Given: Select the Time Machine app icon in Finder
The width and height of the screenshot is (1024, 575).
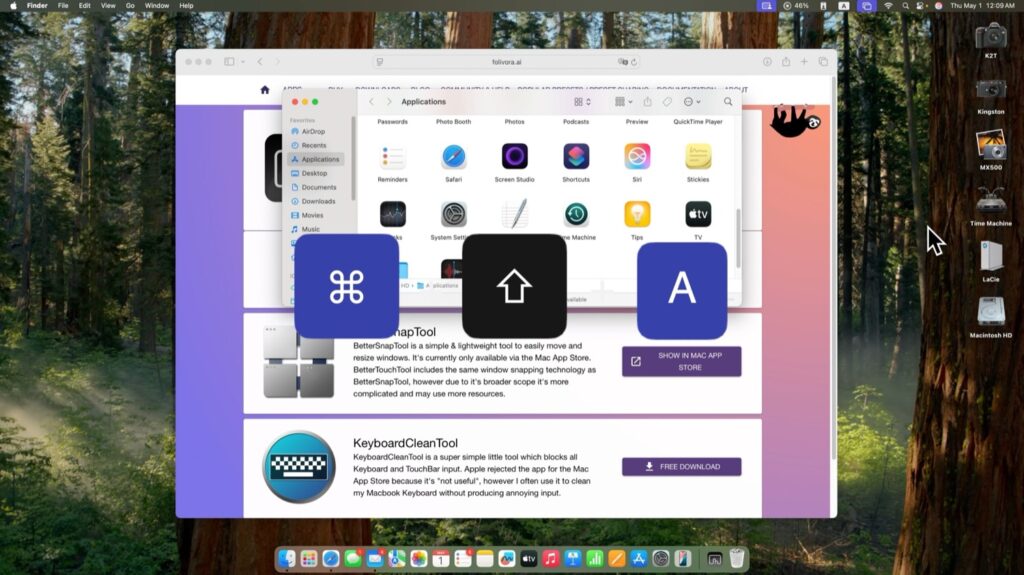Looking at the screenshot, I should point(576,214).
